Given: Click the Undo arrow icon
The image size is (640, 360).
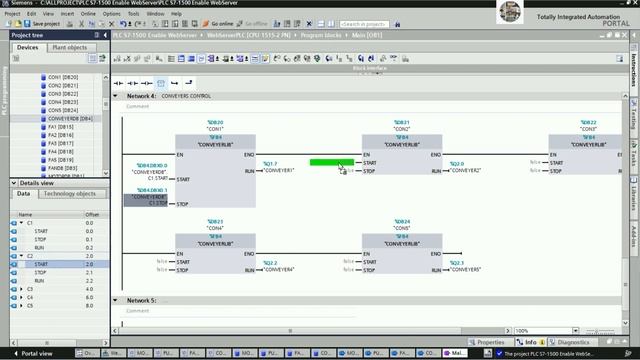Looking at the screenshot, I should 123,24.
